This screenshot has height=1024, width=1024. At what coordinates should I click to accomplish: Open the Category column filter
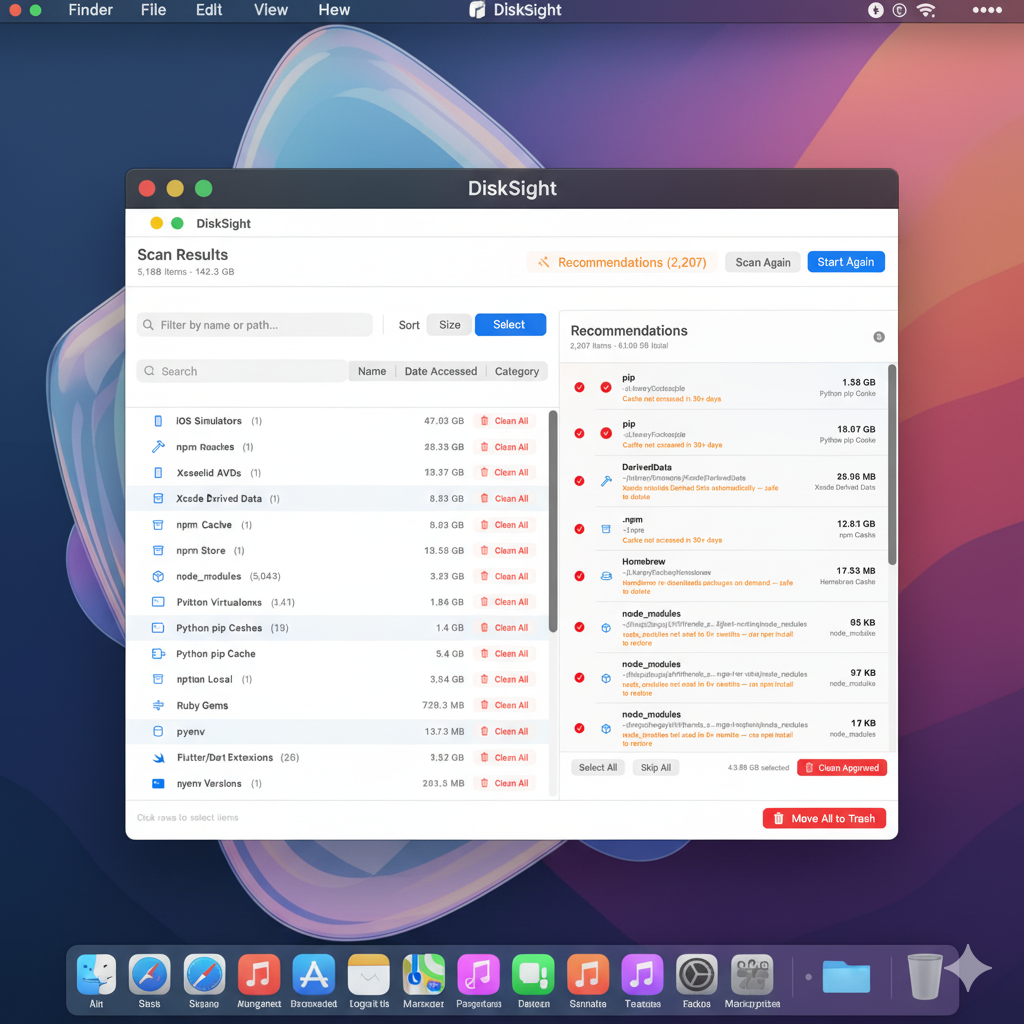[517, 371]
